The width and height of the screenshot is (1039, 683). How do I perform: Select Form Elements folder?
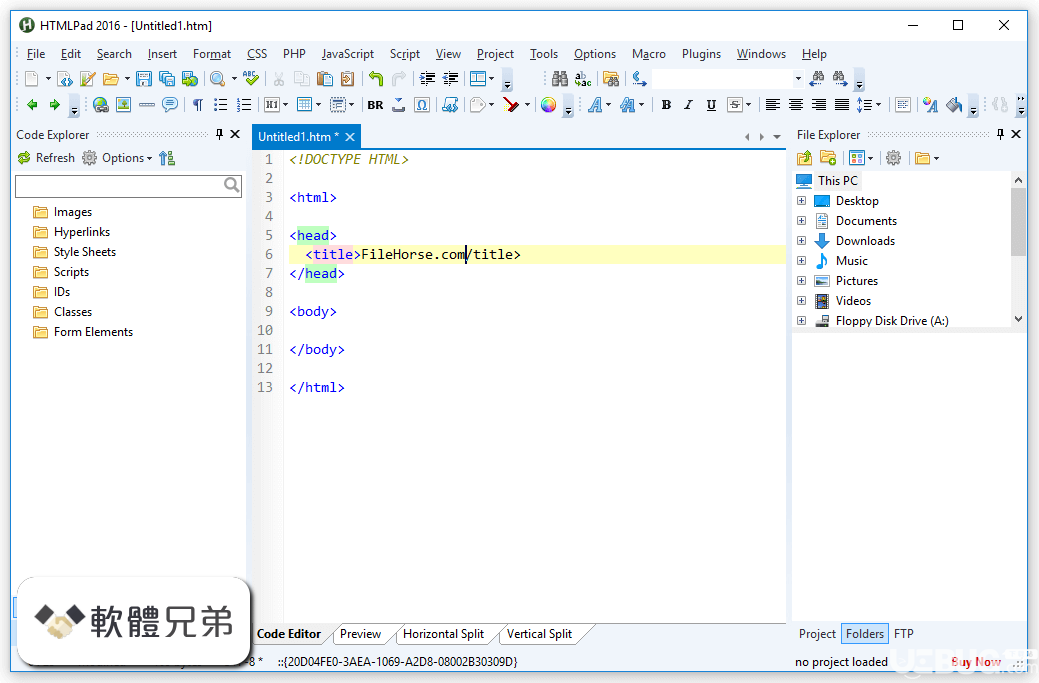tap(93, 332)
